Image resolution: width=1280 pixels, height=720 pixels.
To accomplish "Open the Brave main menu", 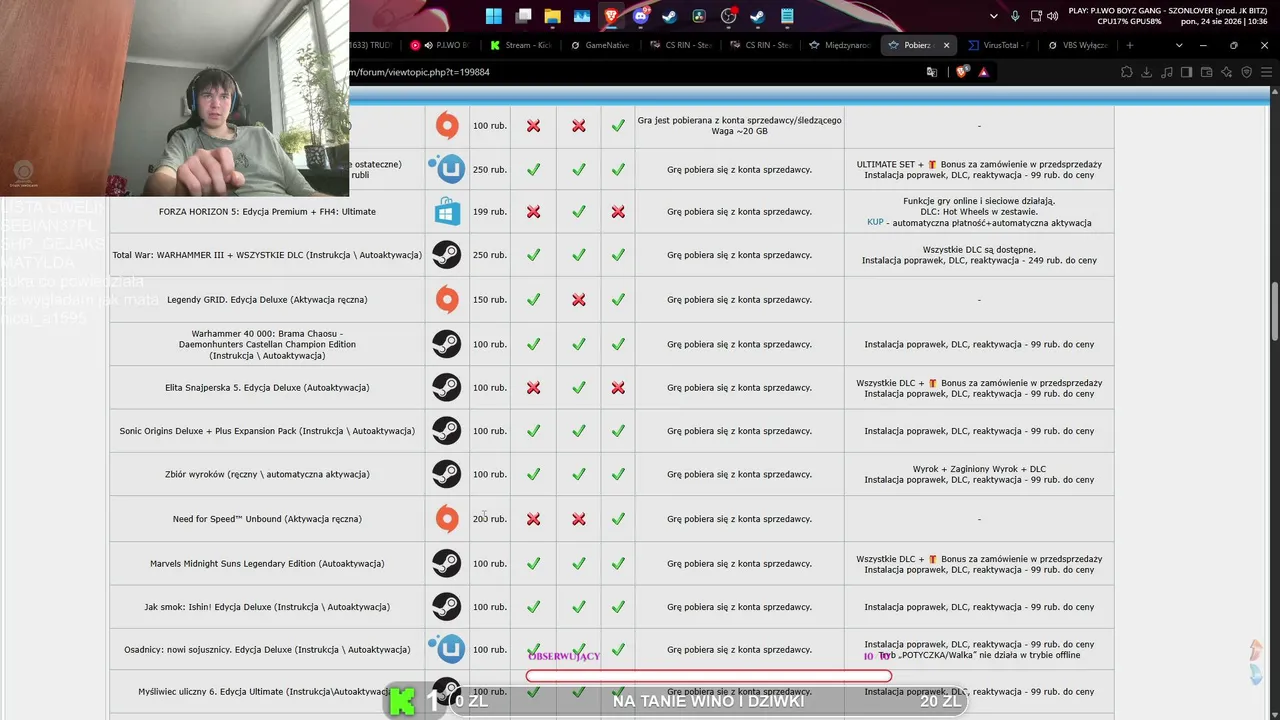I will (1267, 72).
